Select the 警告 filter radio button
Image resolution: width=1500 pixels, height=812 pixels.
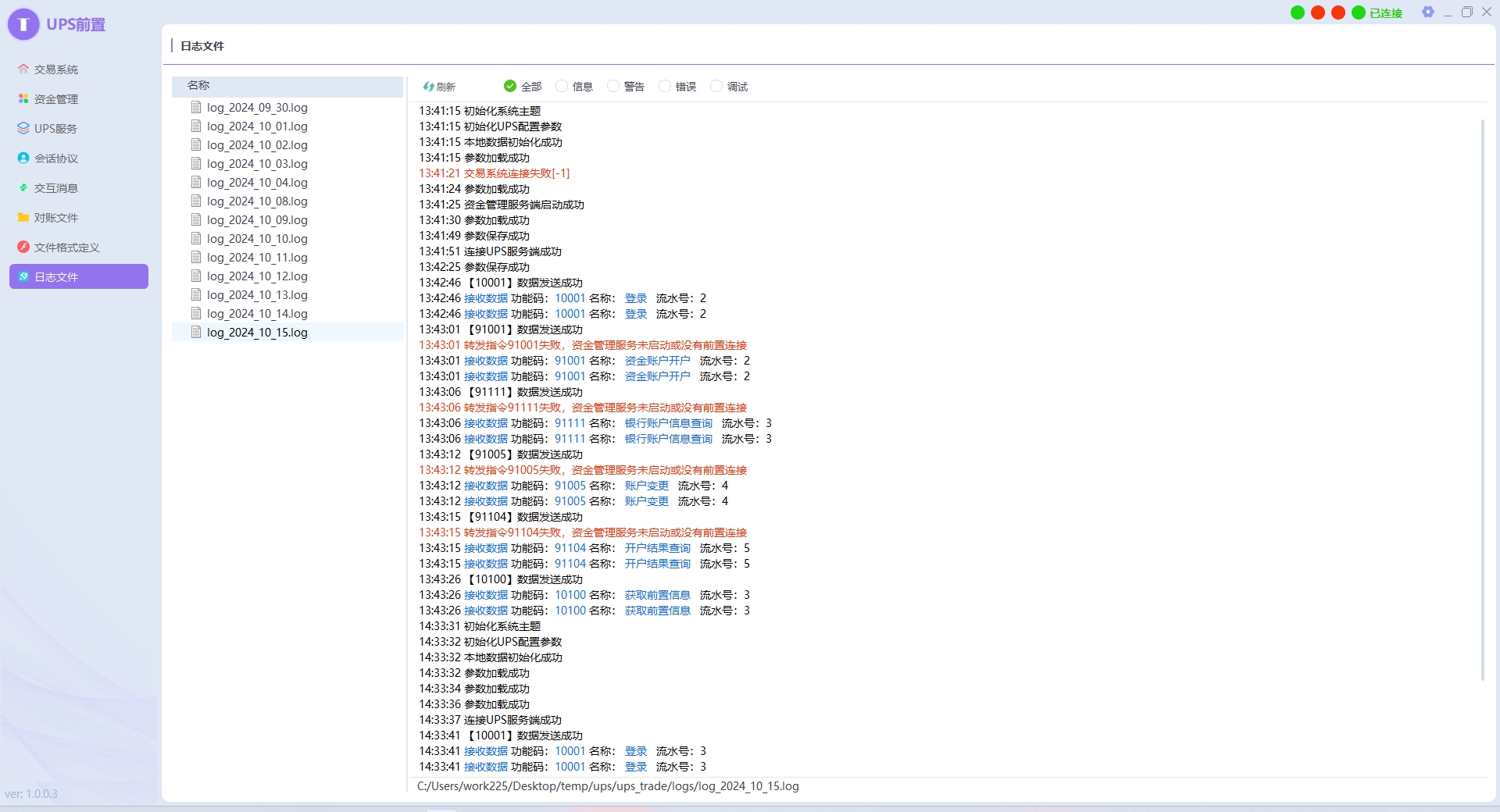coord(613,86)
